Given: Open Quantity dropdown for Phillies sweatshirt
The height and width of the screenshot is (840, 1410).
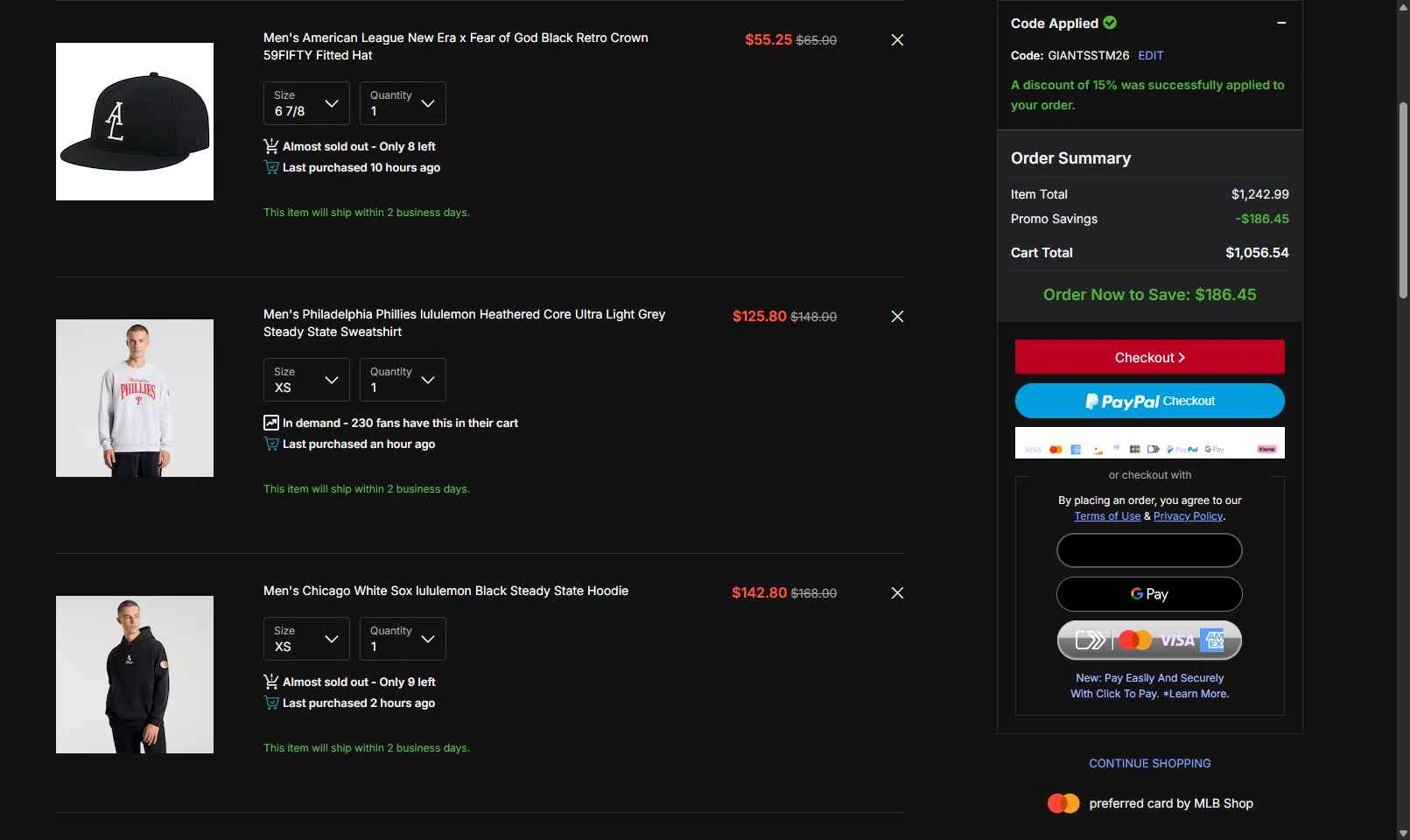Looking at the screenshot, I should tap(403, 380).
